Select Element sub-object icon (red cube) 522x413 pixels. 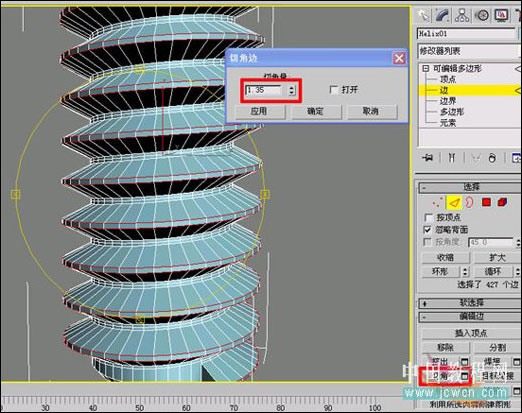tap(502, 202)
